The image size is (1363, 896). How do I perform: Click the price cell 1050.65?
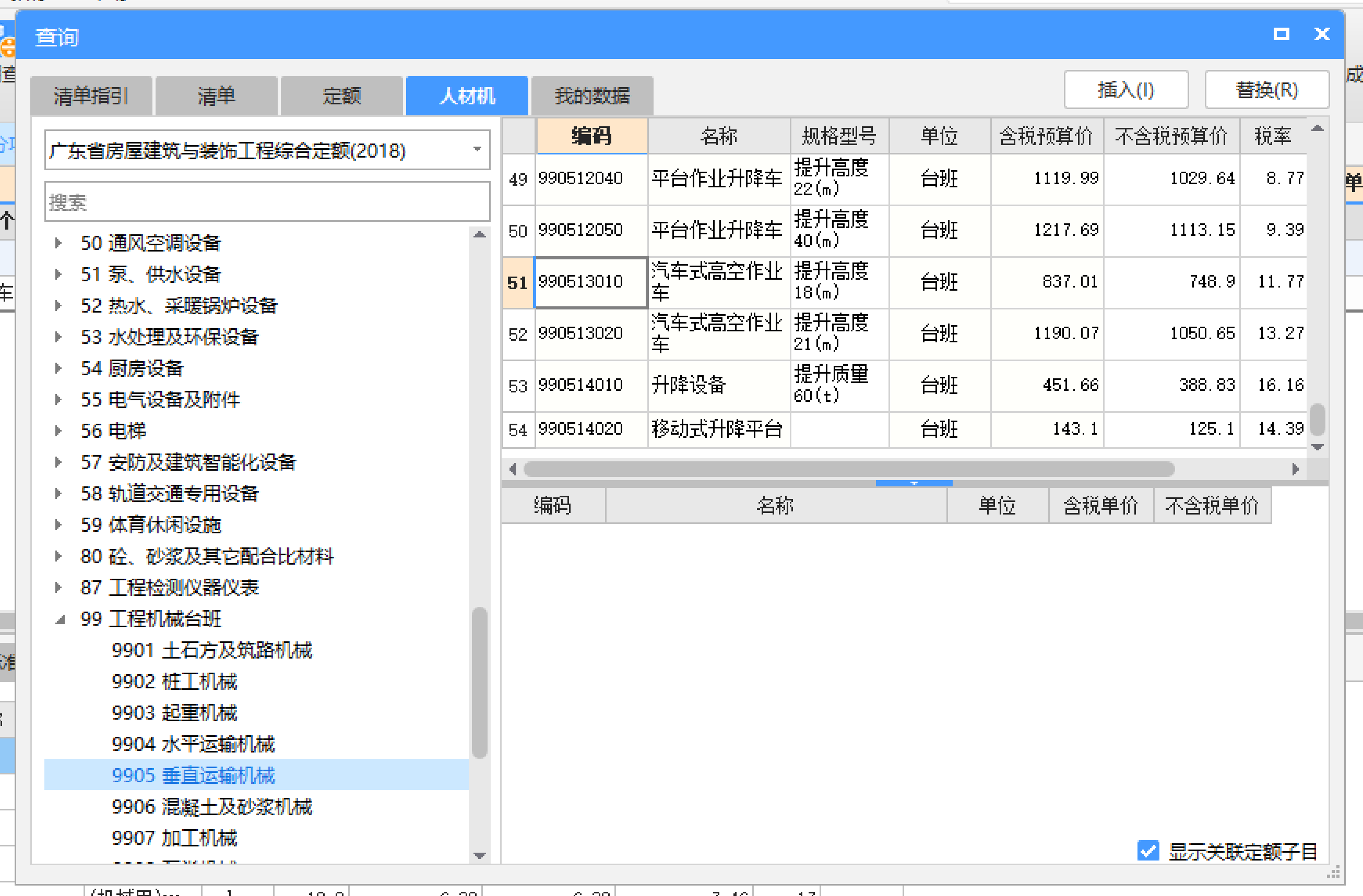[1171, 334]
